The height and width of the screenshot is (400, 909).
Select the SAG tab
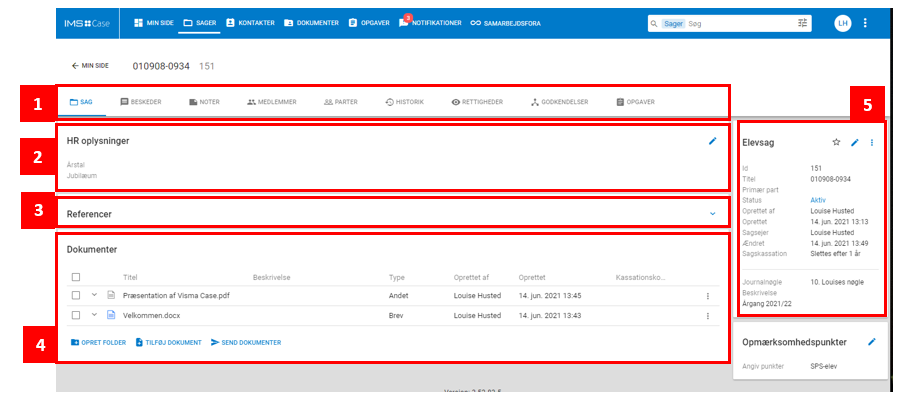[x=81, y=102]
